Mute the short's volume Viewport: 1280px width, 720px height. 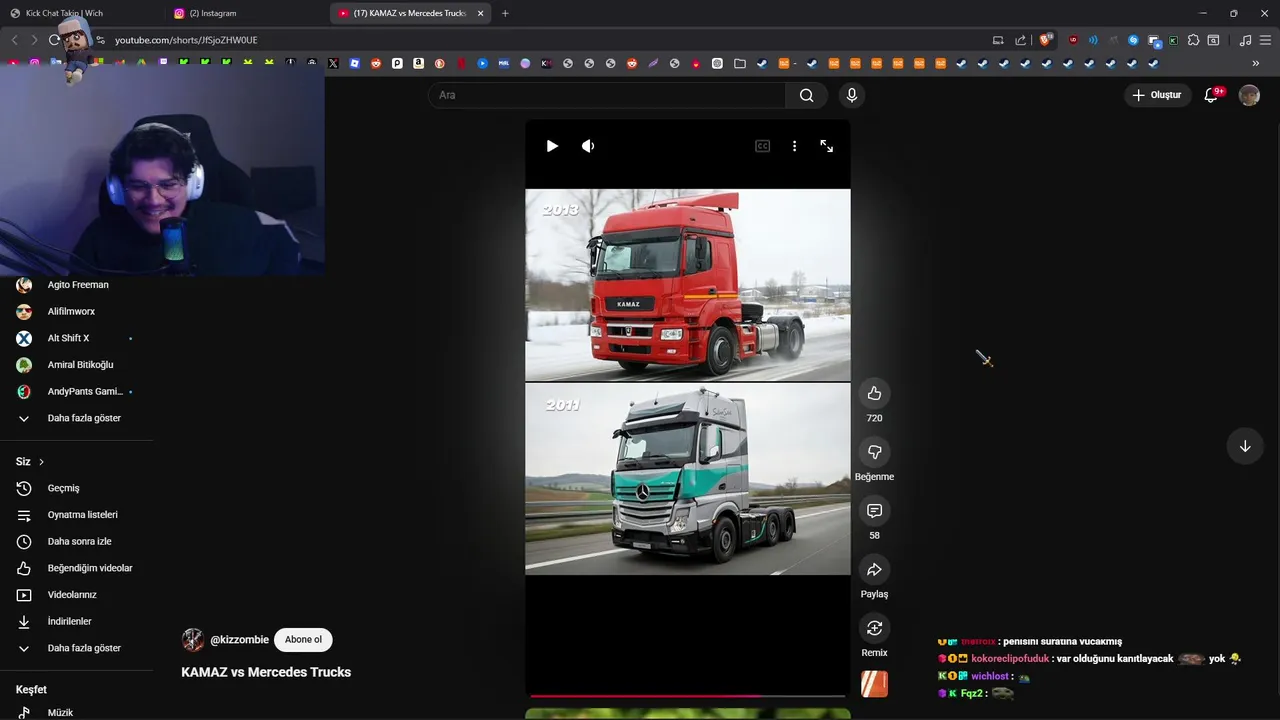pos(588,146)
